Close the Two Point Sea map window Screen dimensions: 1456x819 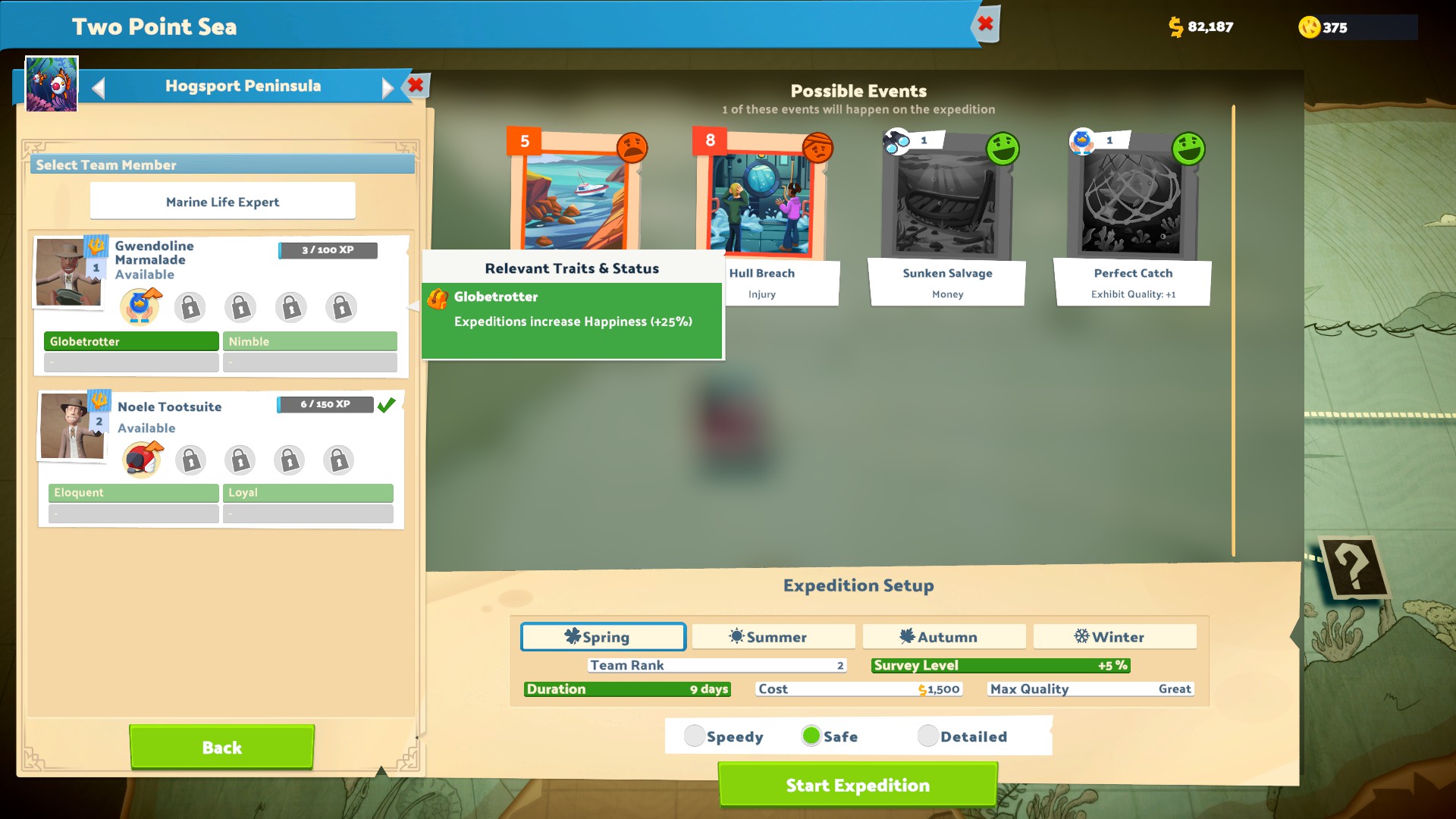click(x=985, y=24)
